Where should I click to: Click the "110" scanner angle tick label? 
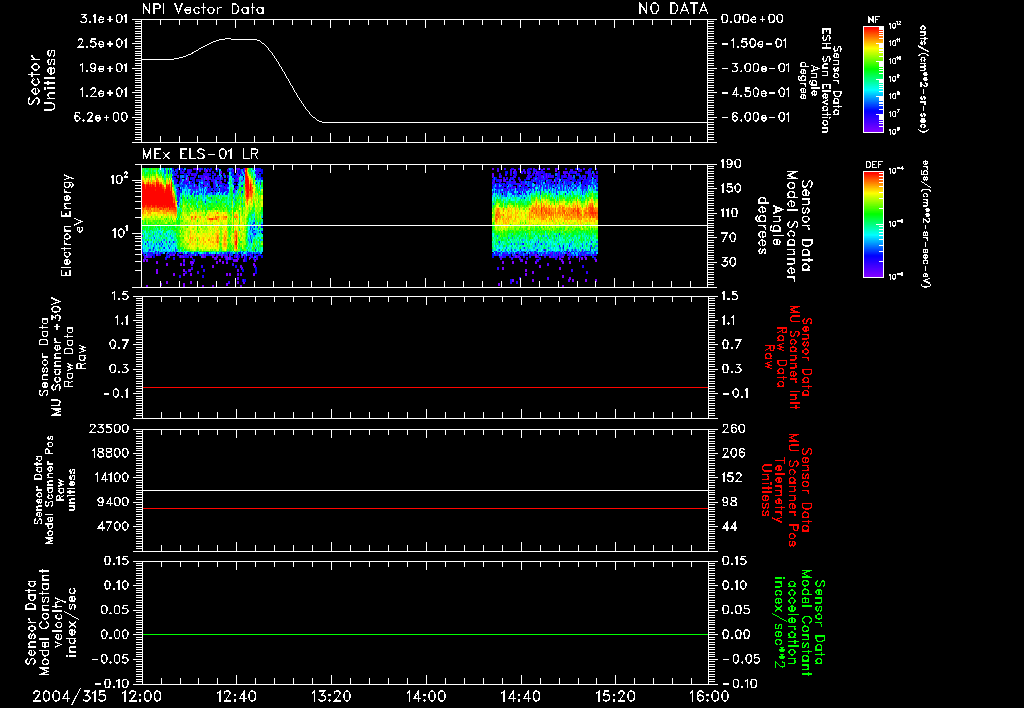[x=731, y=213]
